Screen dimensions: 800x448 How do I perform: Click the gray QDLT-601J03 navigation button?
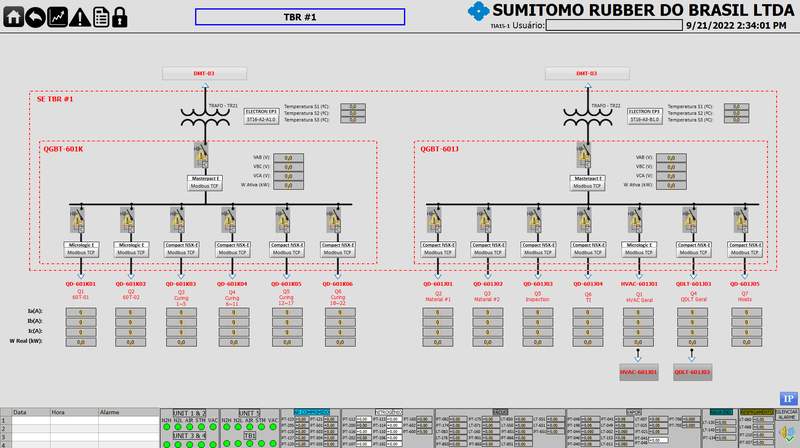tap(692, 372)
